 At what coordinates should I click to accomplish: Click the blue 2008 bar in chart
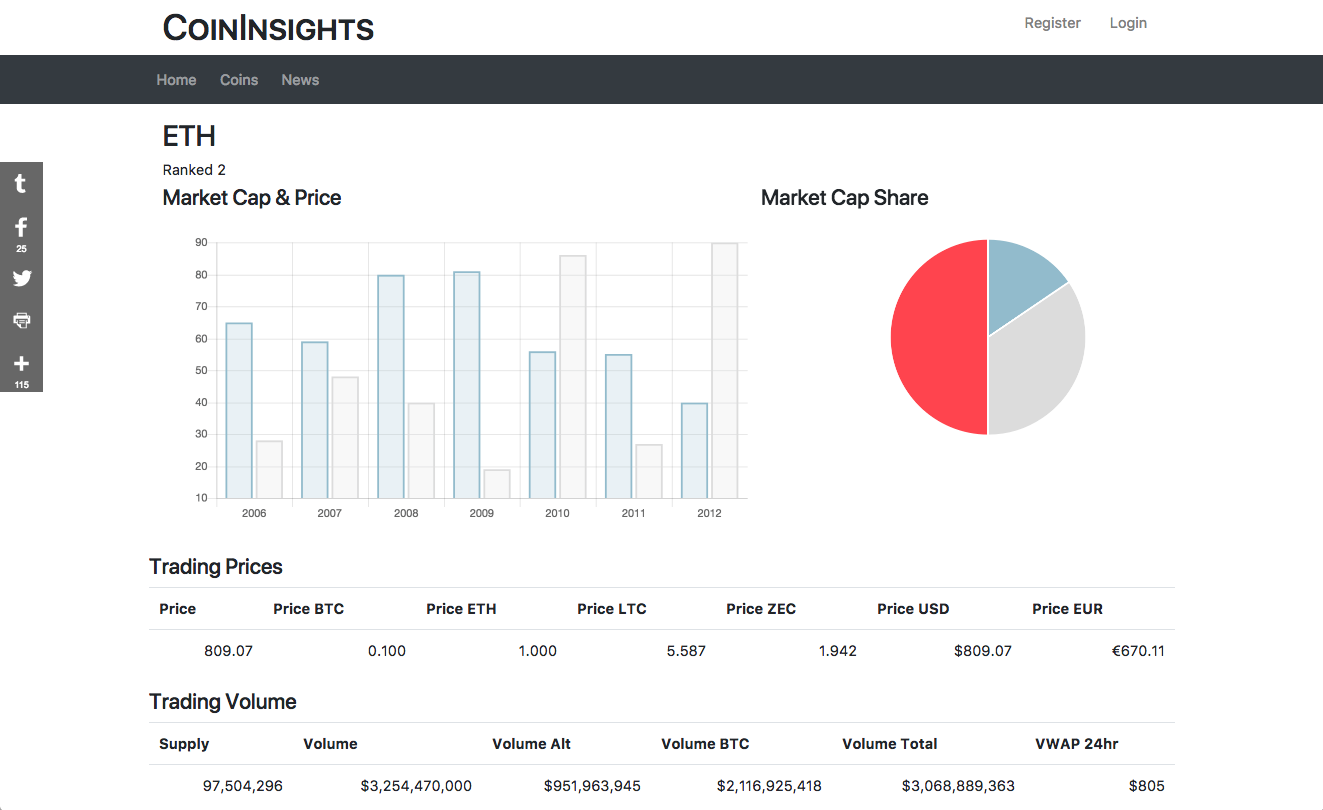391,386
